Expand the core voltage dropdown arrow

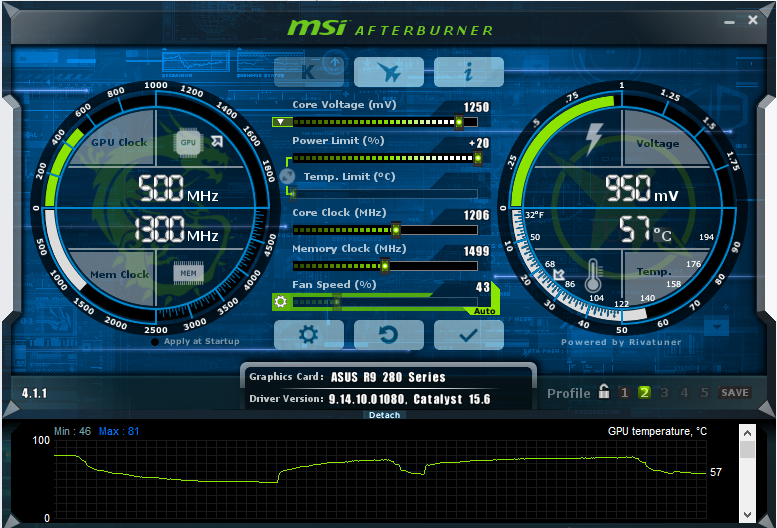[x=281, y=122]
